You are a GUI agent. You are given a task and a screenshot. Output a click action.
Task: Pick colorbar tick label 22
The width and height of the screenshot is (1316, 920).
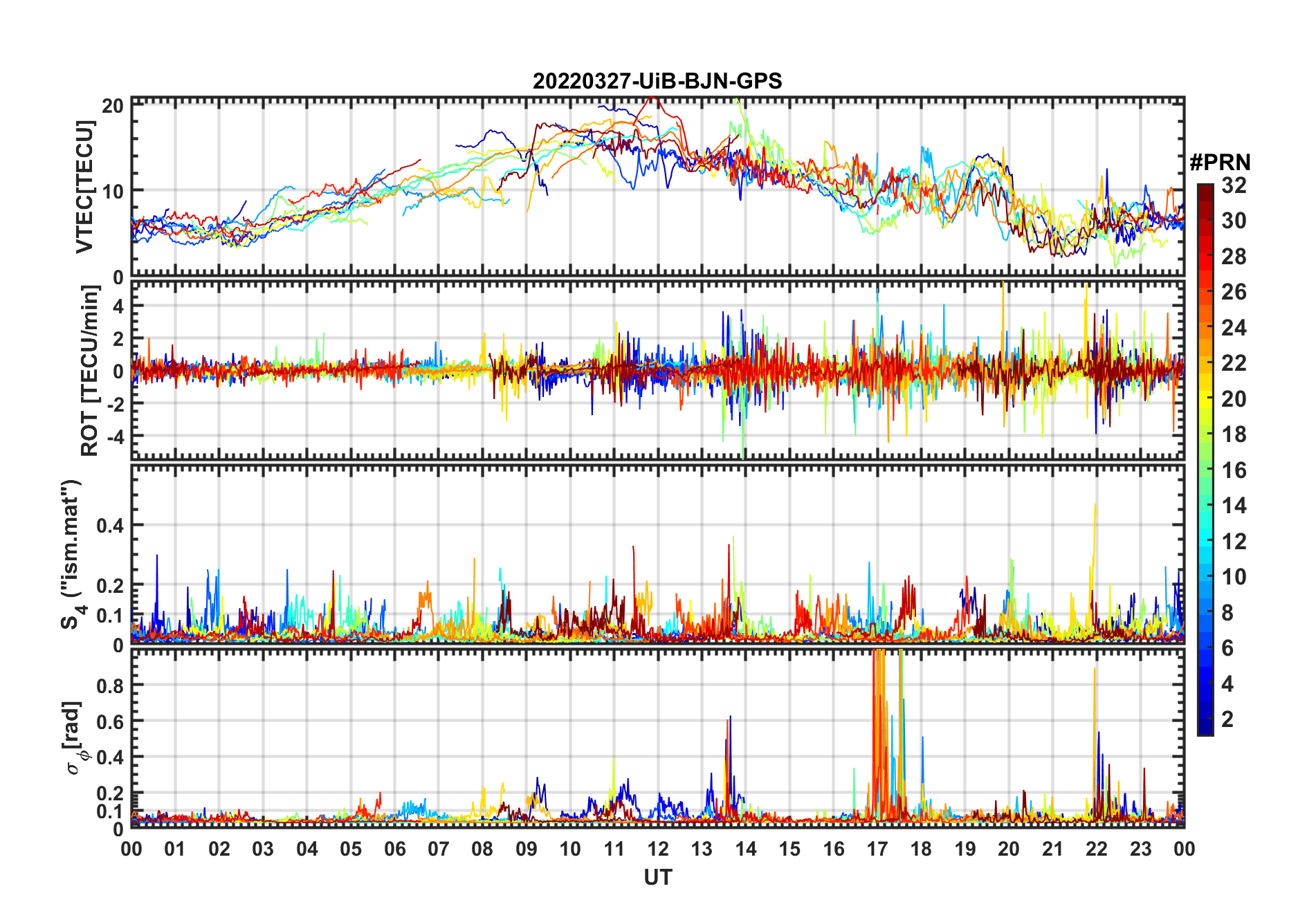click(1234, 362)
